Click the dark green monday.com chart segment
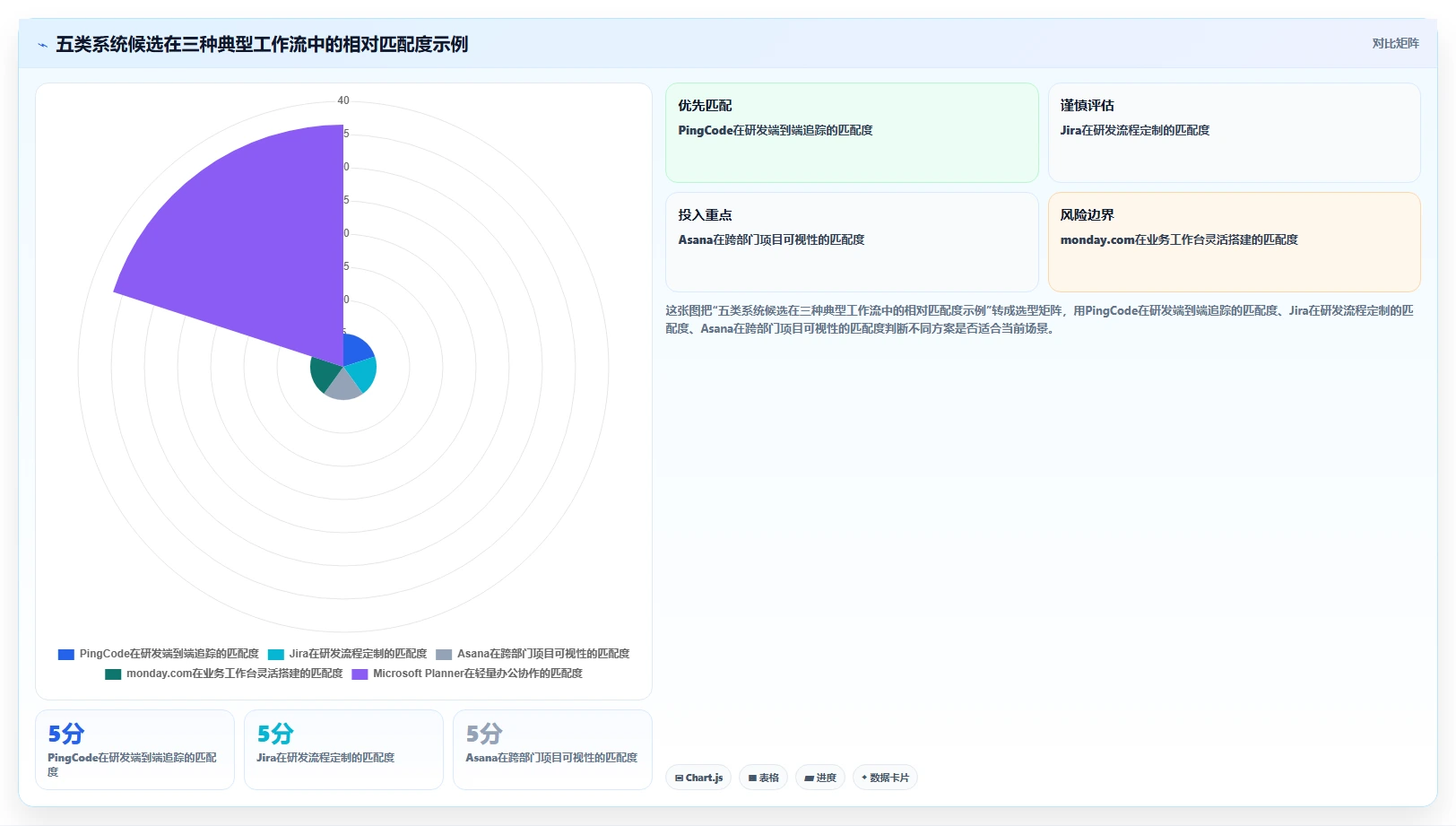Image resolution: width=1456 pixels, height=826 pixels. [324, 374]
